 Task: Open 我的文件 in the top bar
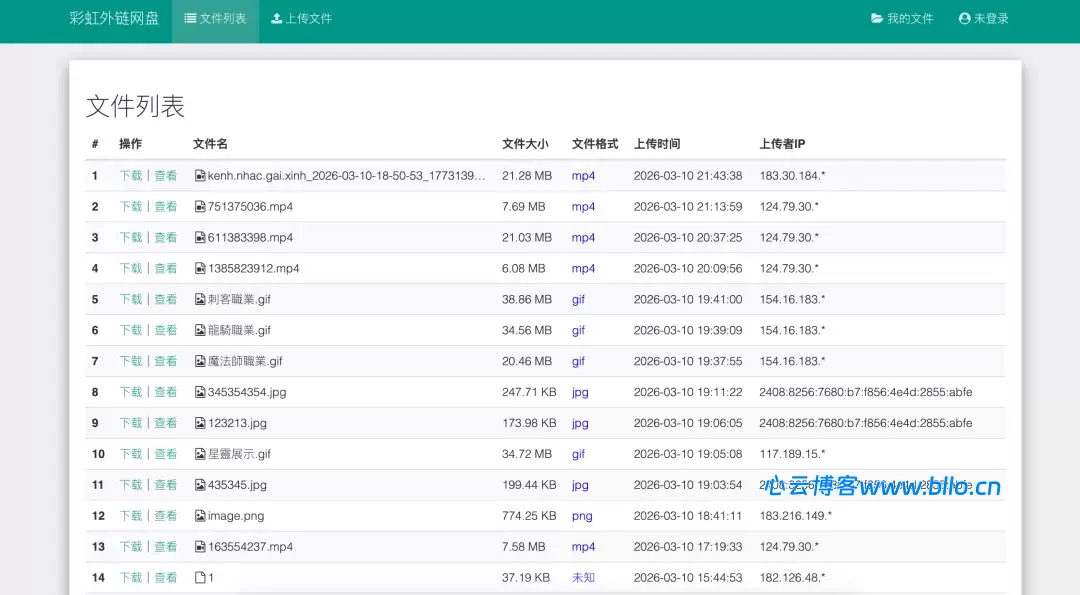902,17
